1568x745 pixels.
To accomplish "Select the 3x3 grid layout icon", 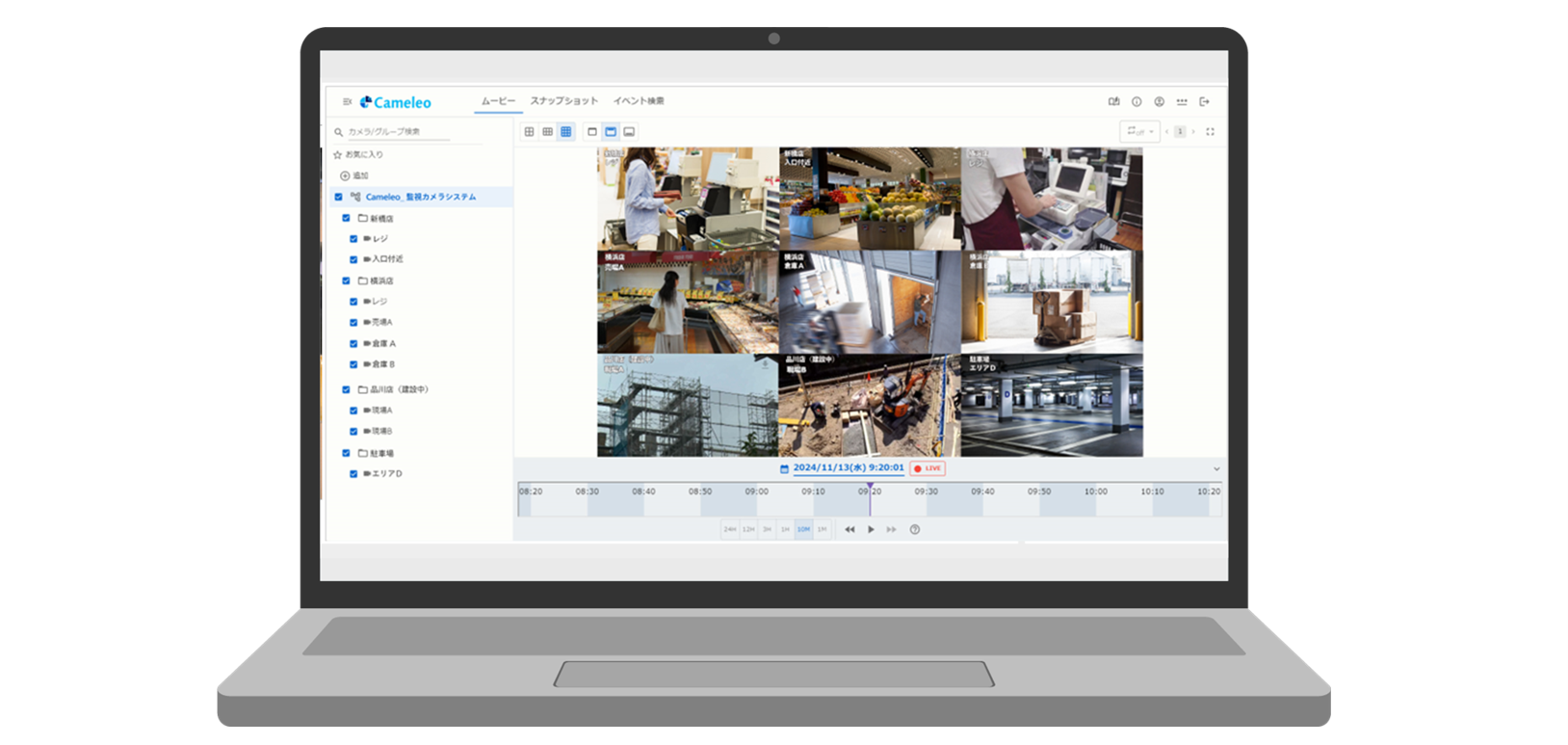I will 547,132.
